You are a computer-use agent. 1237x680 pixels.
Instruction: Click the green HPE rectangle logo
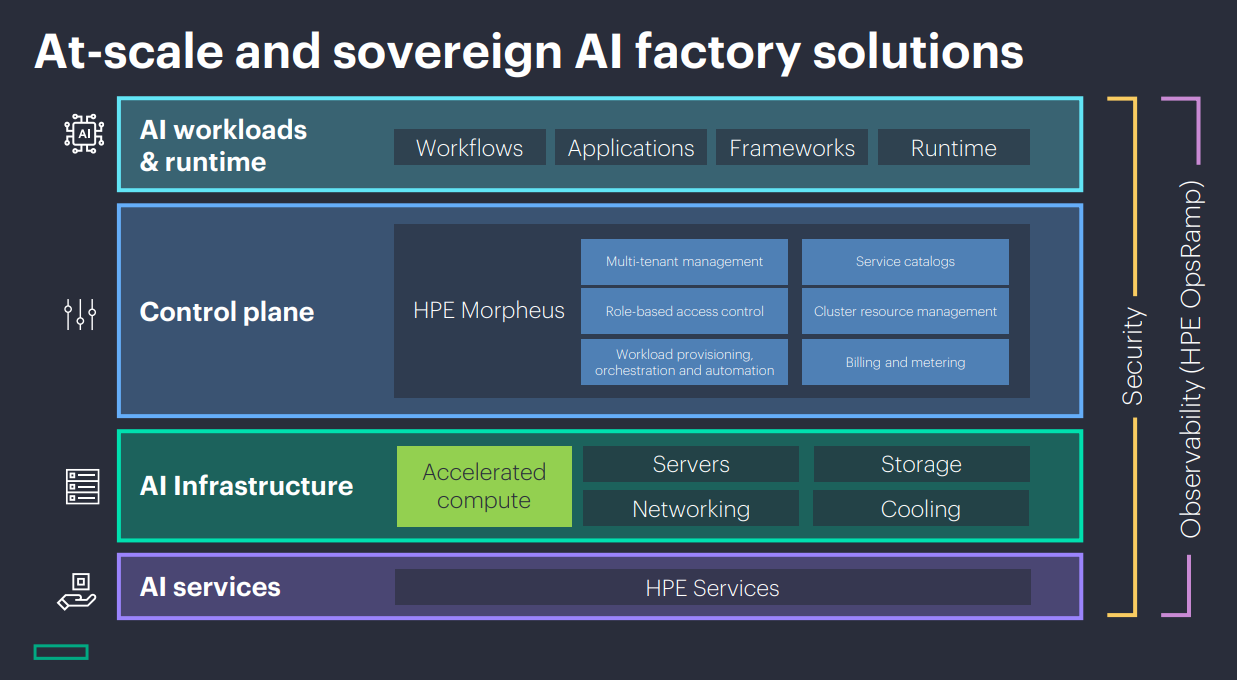coord(61,652)
